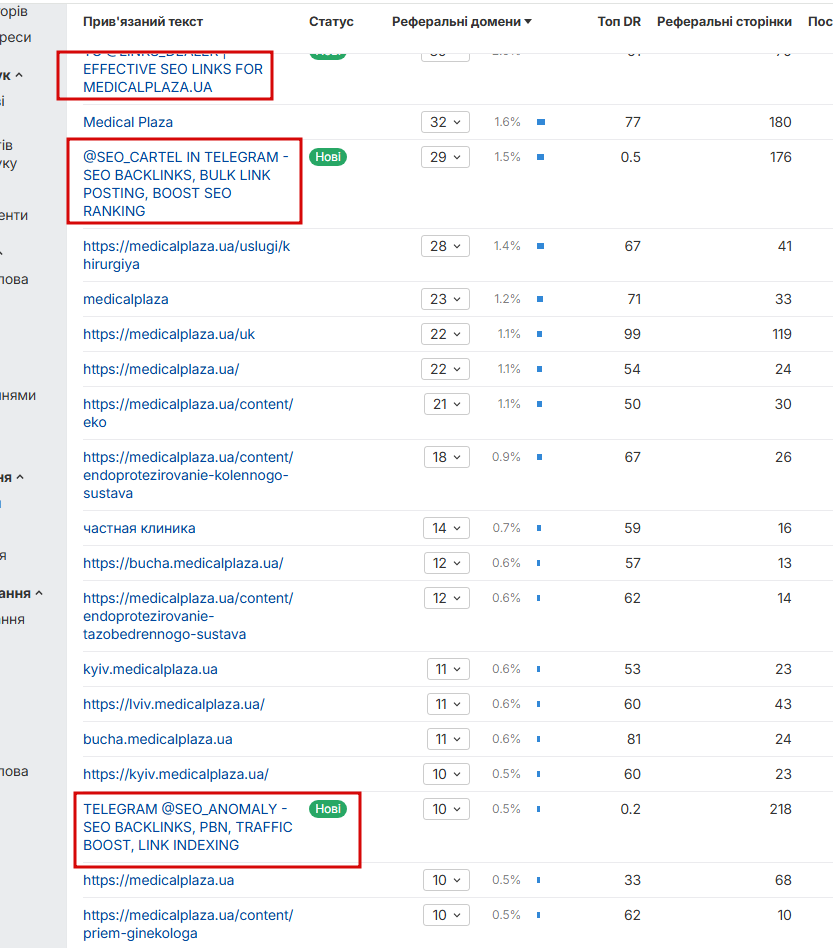Image resolution: width=833 pixels, height=948 pixels.
Task: Click Top DR value 99
Action: click(632, 334)
